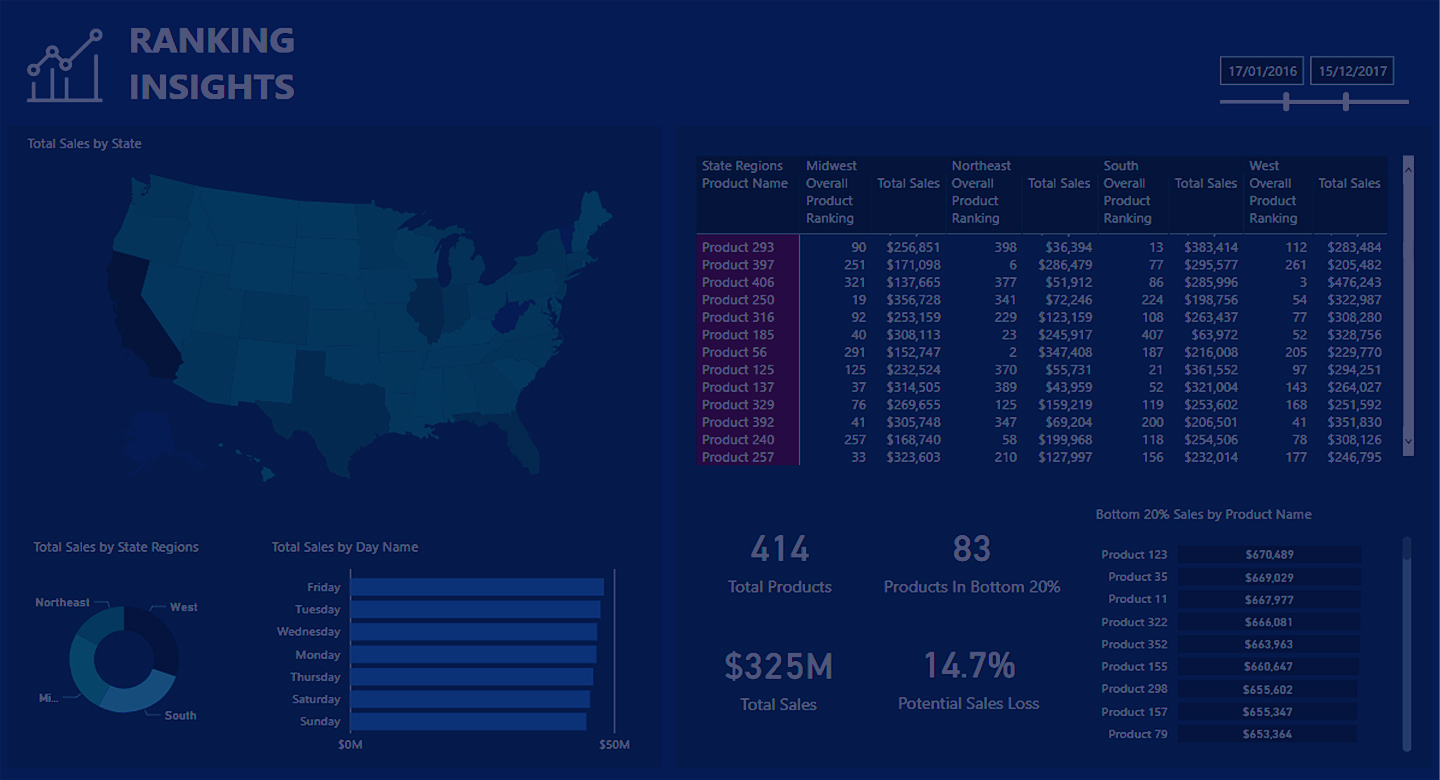Select the Sunday sales bar
Viewport: 1440px width, 780px height.
[x=468, y=721]
